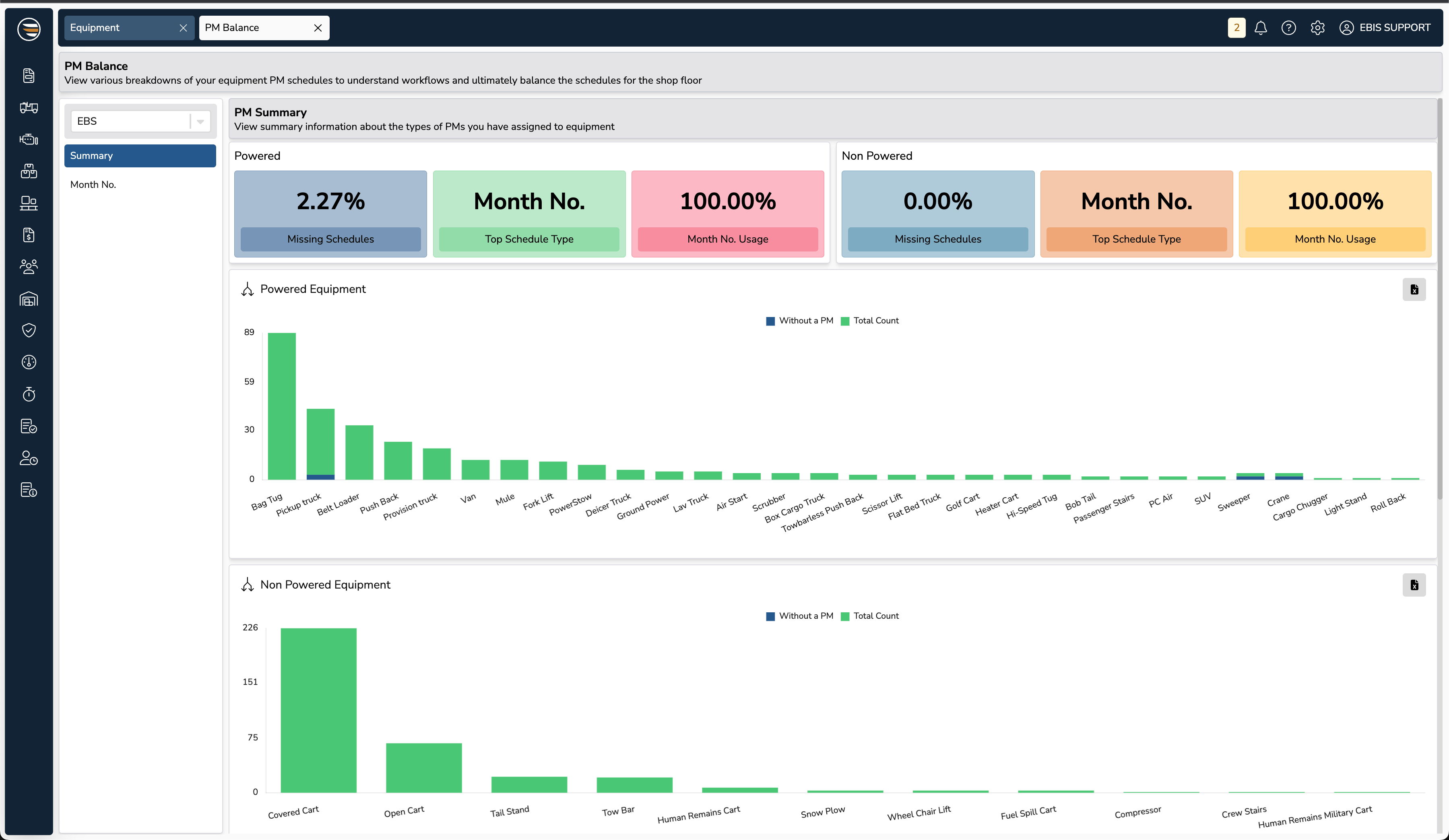The width and height of the screenshot is (1449, 840).
Task: Open the gauge dashboard sidebar icon
Action: tap(29, 362)
